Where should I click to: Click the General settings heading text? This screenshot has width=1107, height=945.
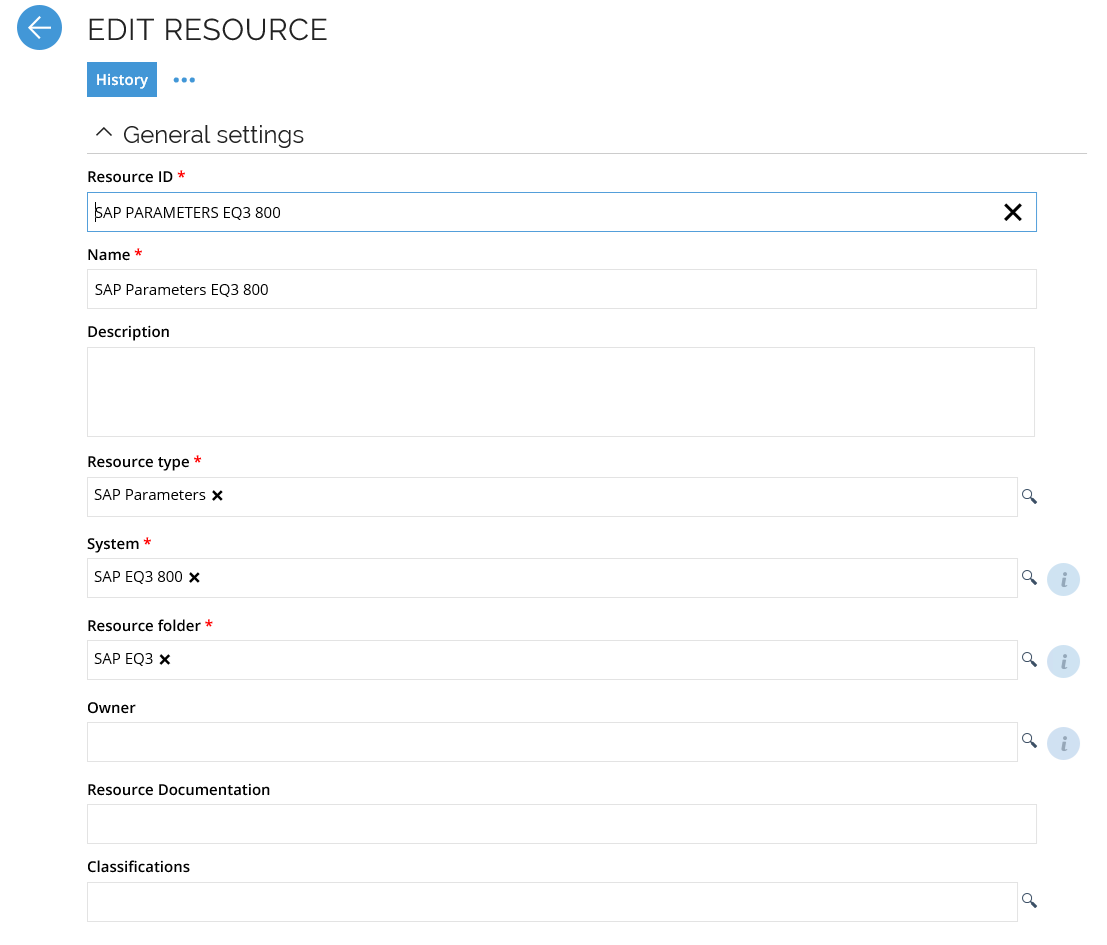213,134
